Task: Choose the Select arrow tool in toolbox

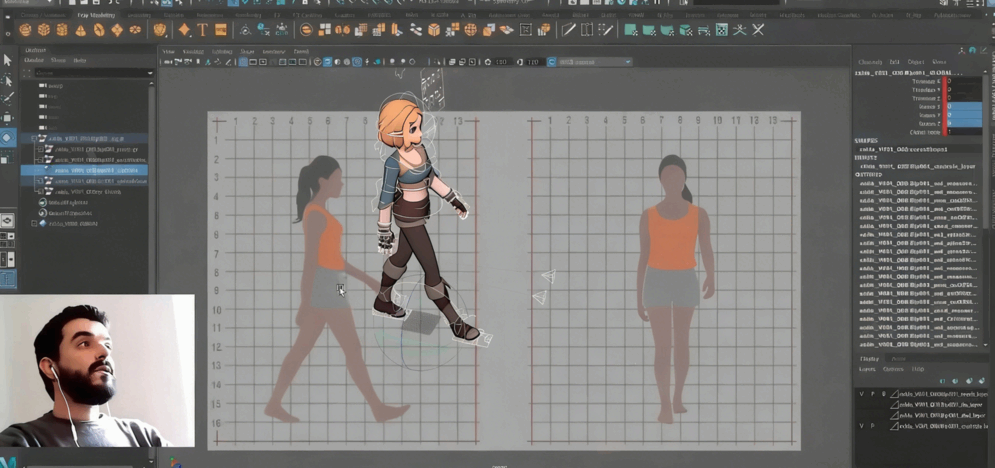Action: pos(7,60)
